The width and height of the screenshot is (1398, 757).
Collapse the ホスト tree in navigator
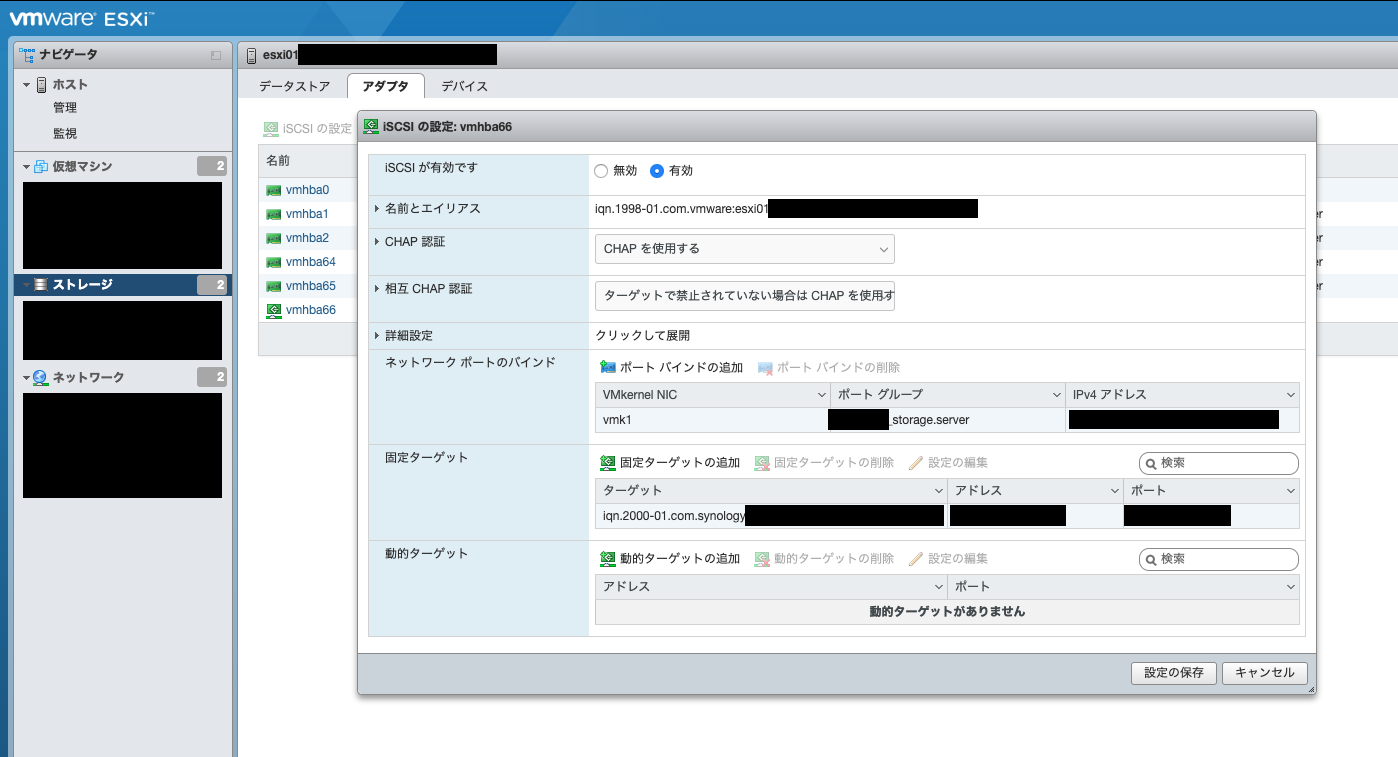[27, 85]
